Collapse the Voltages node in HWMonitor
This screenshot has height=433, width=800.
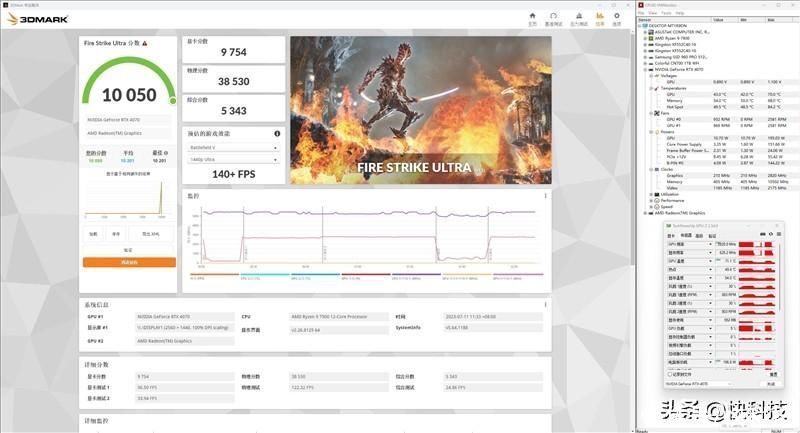coord(651,75)
